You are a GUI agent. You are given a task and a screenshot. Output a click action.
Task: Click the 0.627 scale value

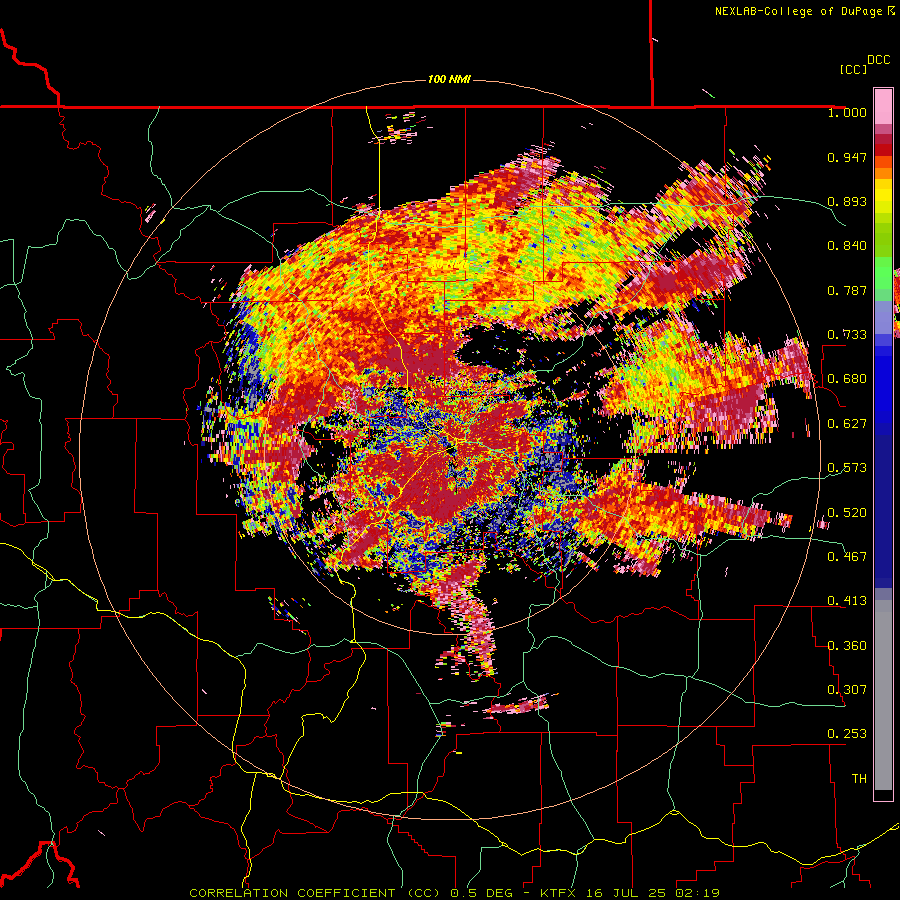click(x=847, y=424)
